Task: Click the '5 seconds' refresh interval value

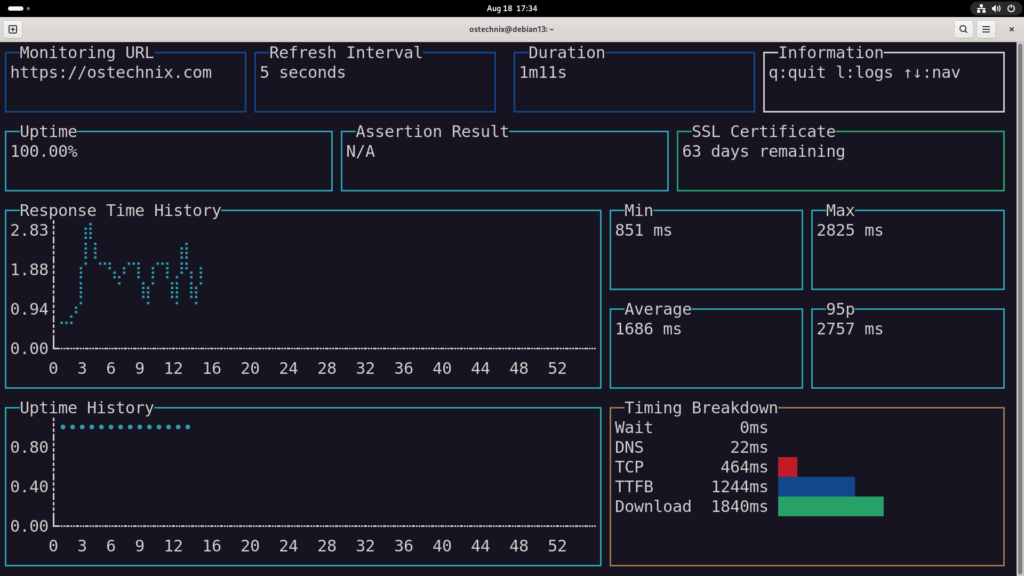Action: click(302, 72)
